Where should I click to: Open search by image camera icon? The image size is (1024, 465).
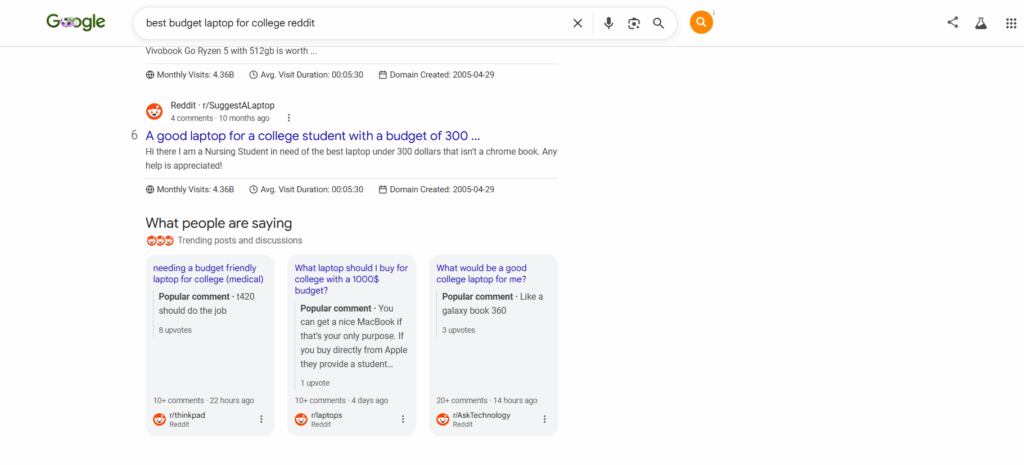coord(633,24)
